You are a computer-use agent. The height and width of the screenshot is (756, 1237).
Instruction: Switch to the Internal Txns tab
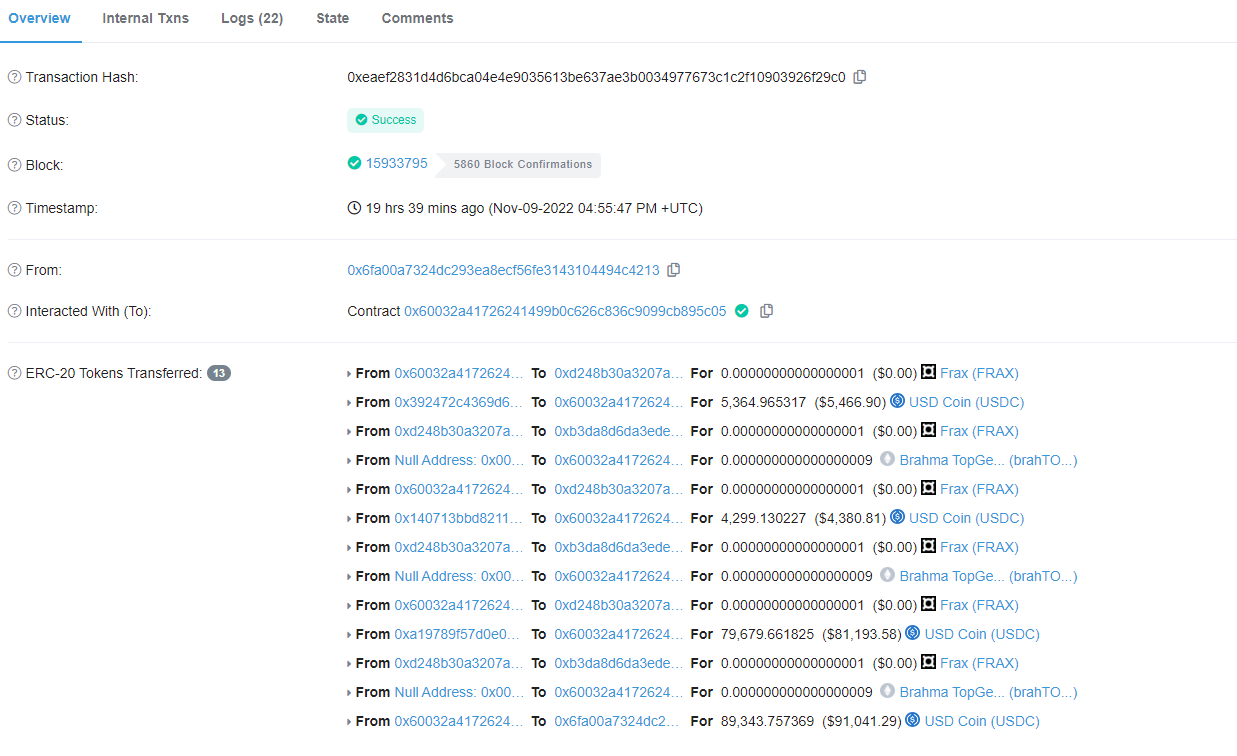click(145, 18)
